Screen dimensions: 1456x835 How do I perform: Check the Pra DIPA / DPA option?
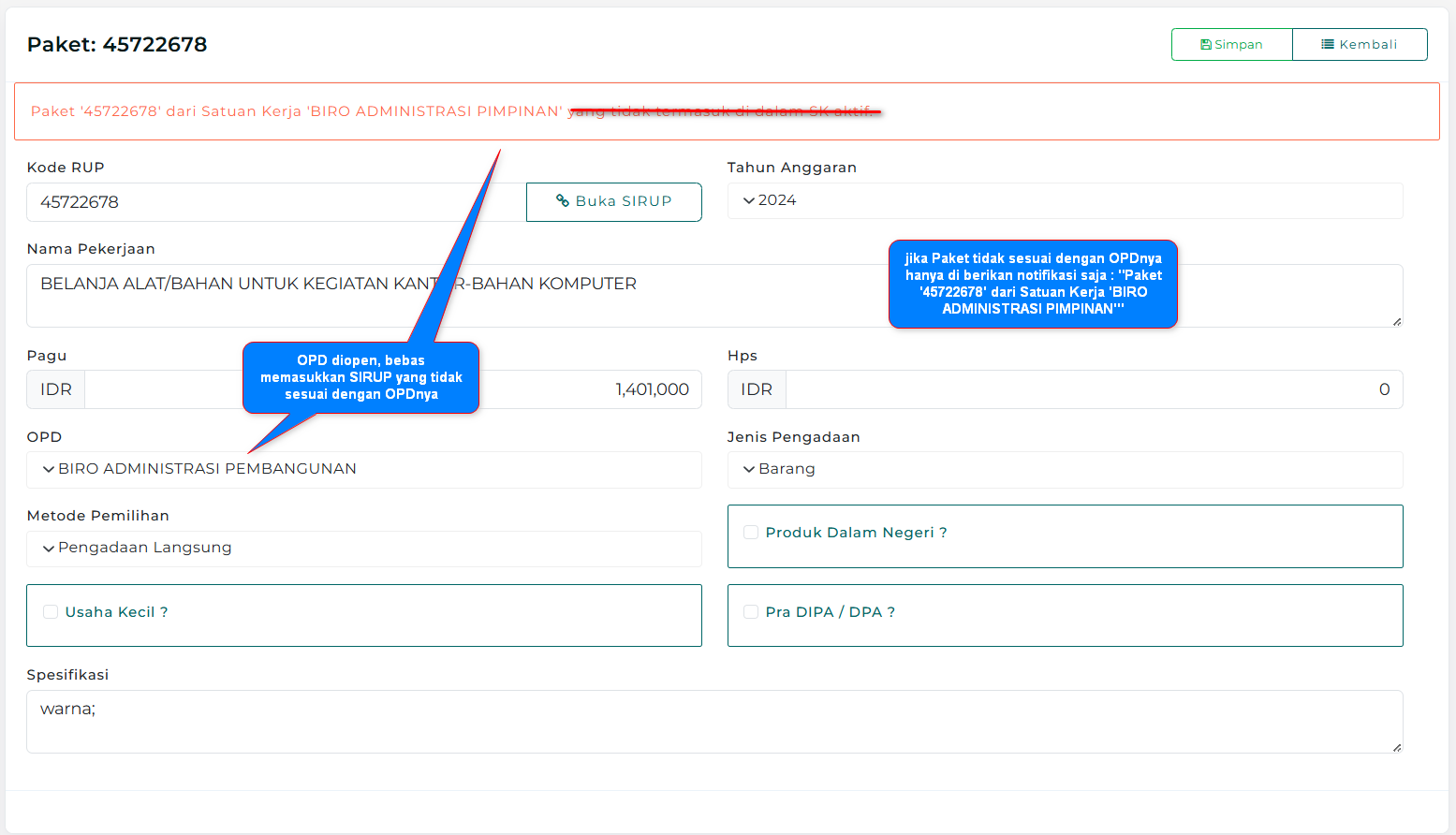pyautogui.click(x=751, y=612)
